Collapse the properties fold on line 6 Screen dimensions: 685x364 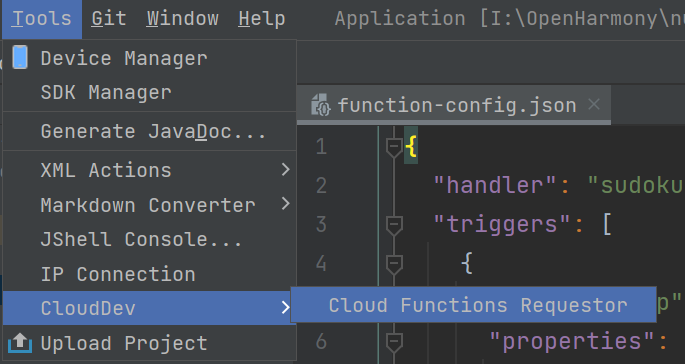tap(394, 342)
